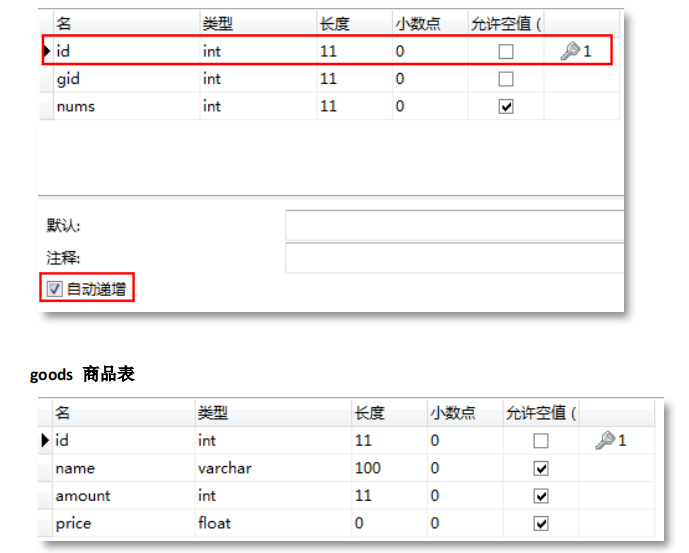Toggle the 自动递增 auto-increment checkbox
The image size is (689, 553).
point(54,289)
